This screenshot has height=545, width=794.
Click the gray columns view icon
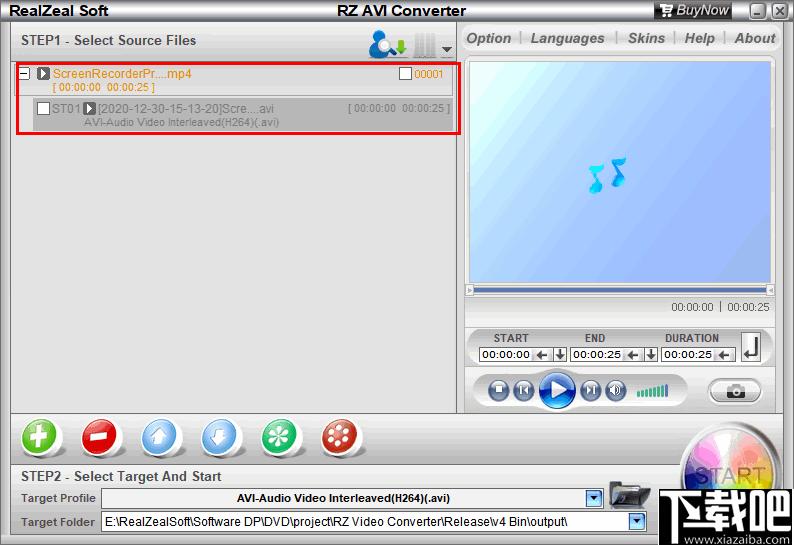[x=424, y=46]
